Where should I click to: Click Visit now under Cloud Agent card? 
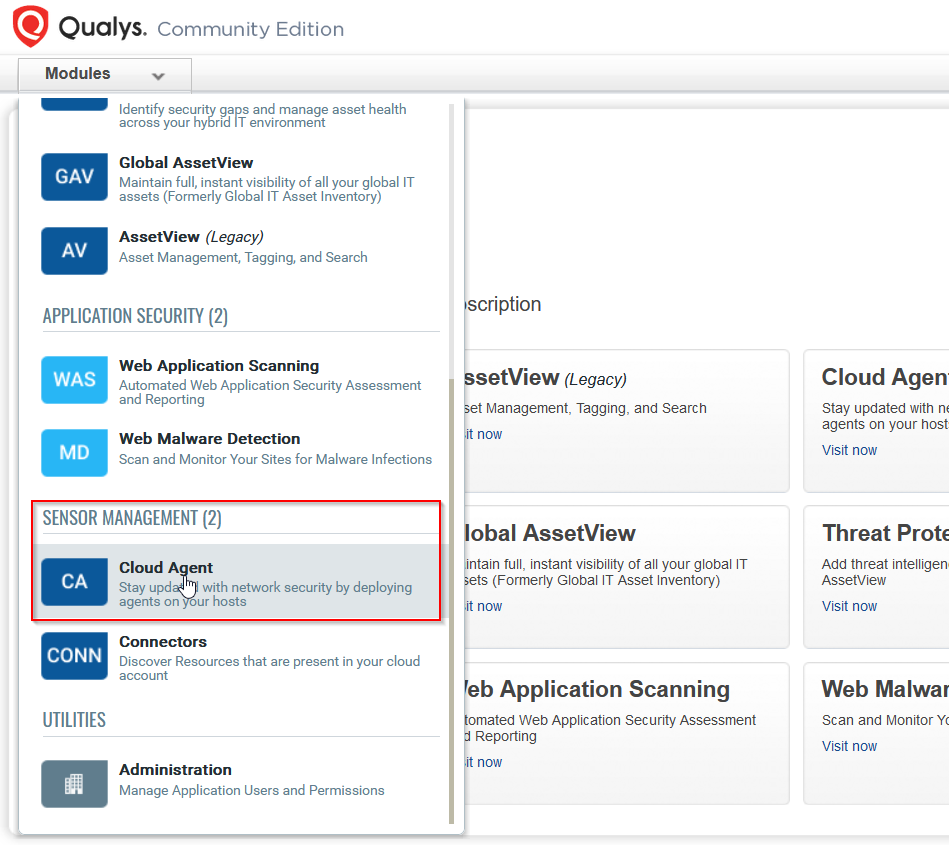pyautogui.click(x=849, y=450)
